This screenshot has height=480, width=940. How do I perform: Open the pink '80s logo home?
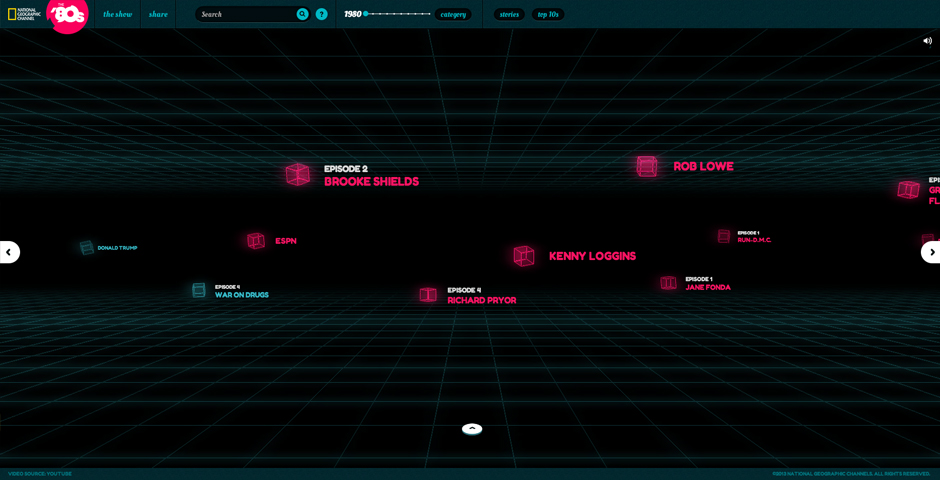tap(67, 14)
